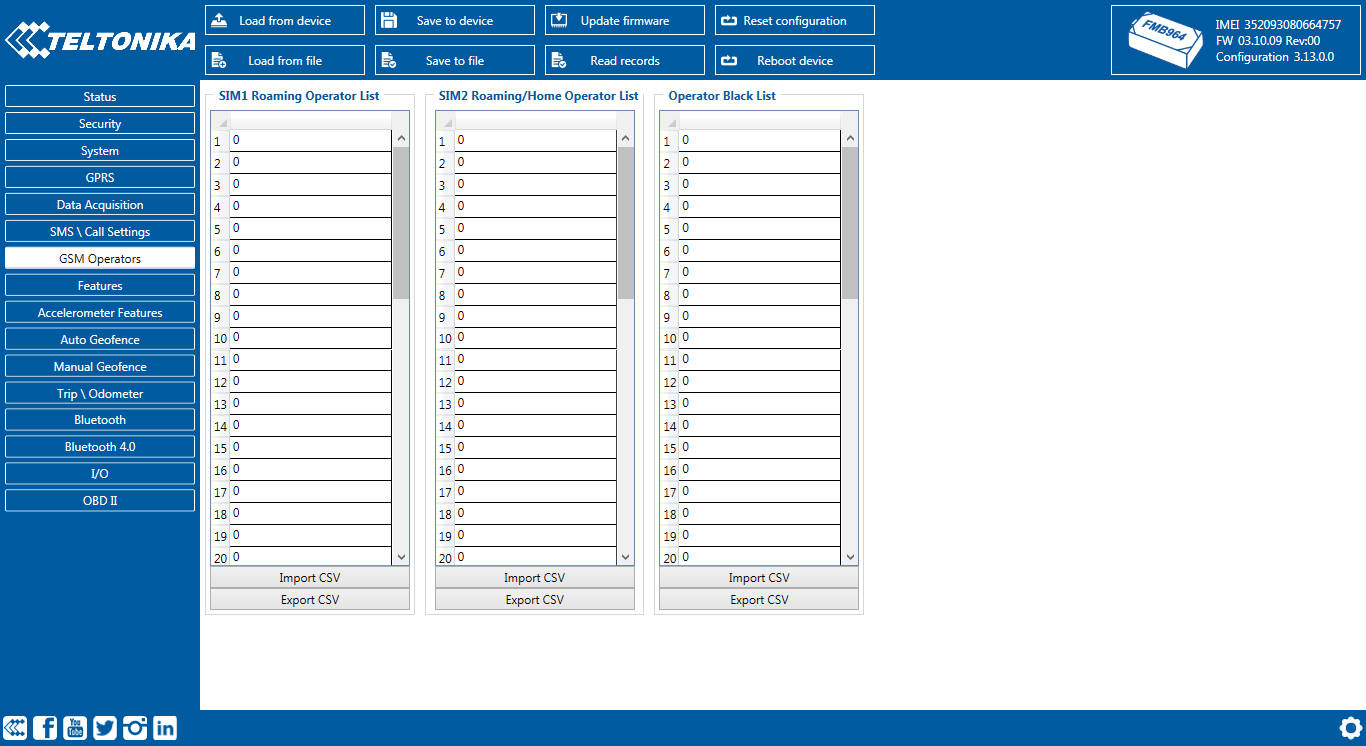Open settings gear in bottom corner
This screenshot has width=1366, height=746.
click(1350, 728)
